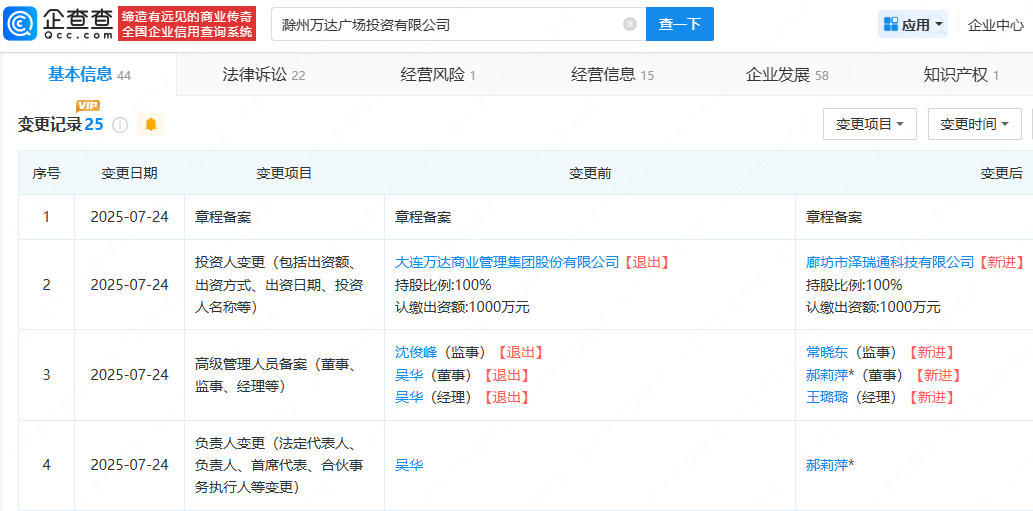Viewport: 1033px width, 511px height.
Task: Open 企业中心
Action: coord(995,25)
